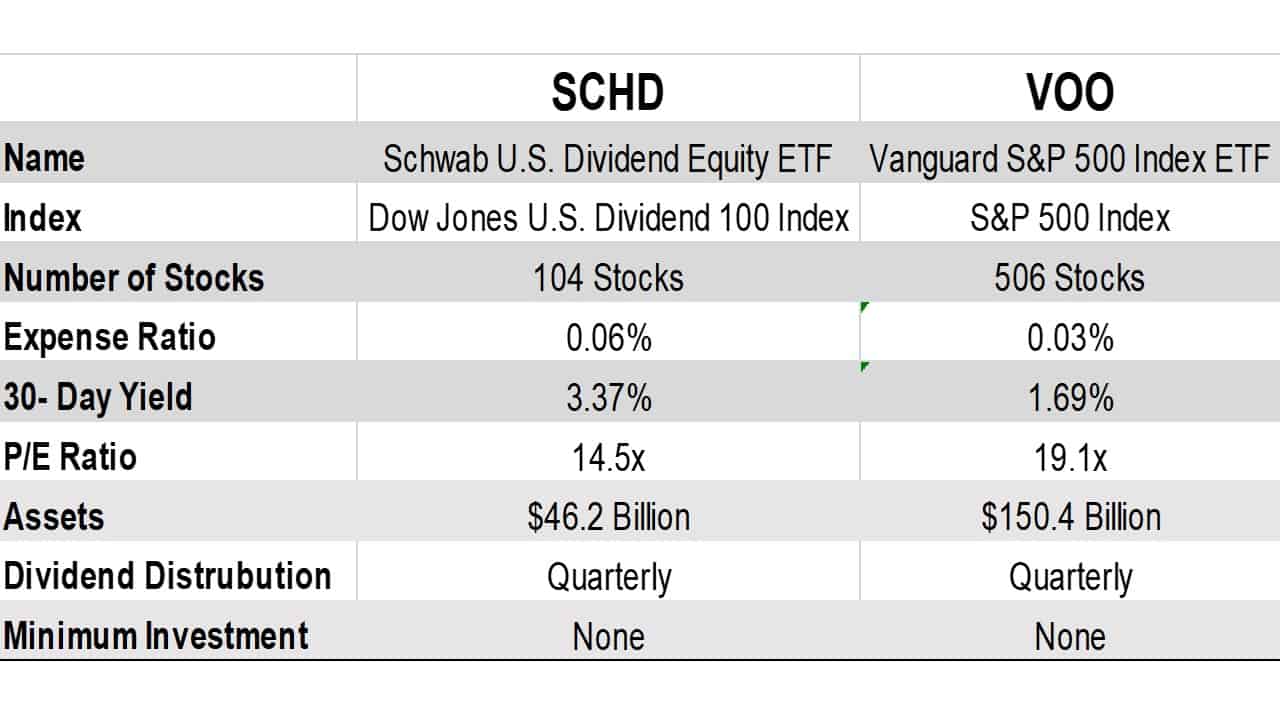Screen dimensions: 1280x720
Task: Select the $150.4 Billion assets cell
Action: (1070, 516)
